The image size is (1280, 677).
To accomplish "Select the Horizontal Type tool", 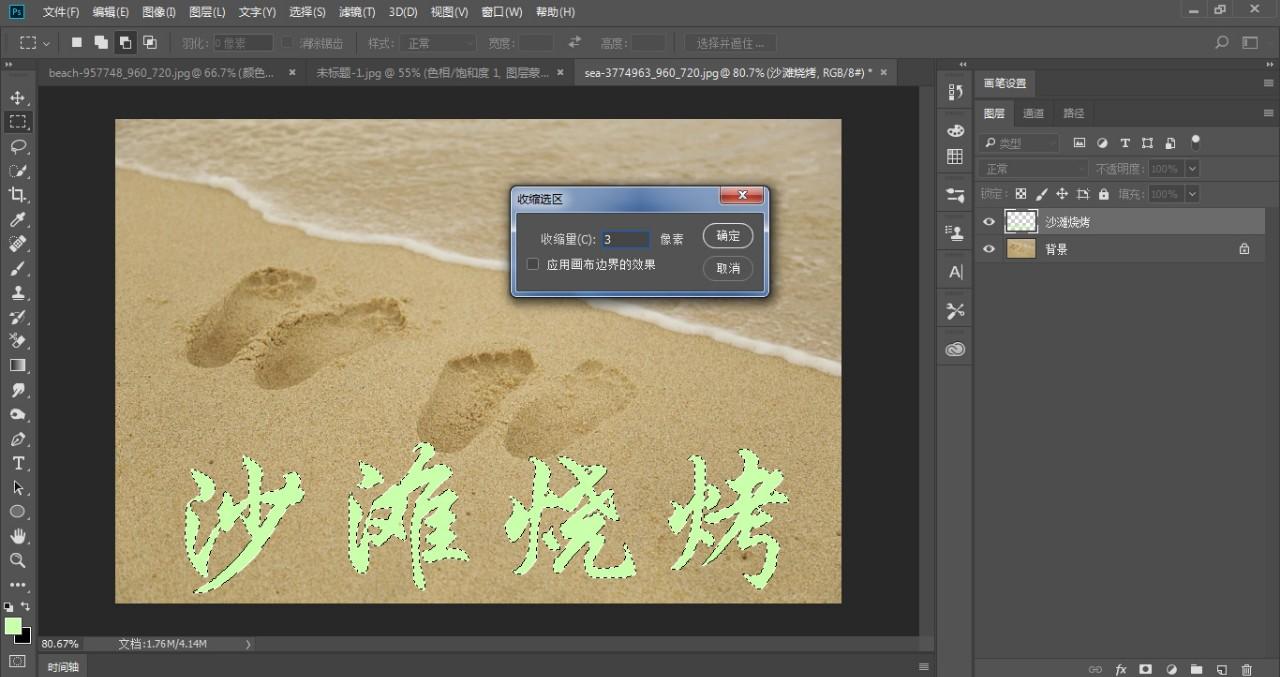I will click(18, 463).
